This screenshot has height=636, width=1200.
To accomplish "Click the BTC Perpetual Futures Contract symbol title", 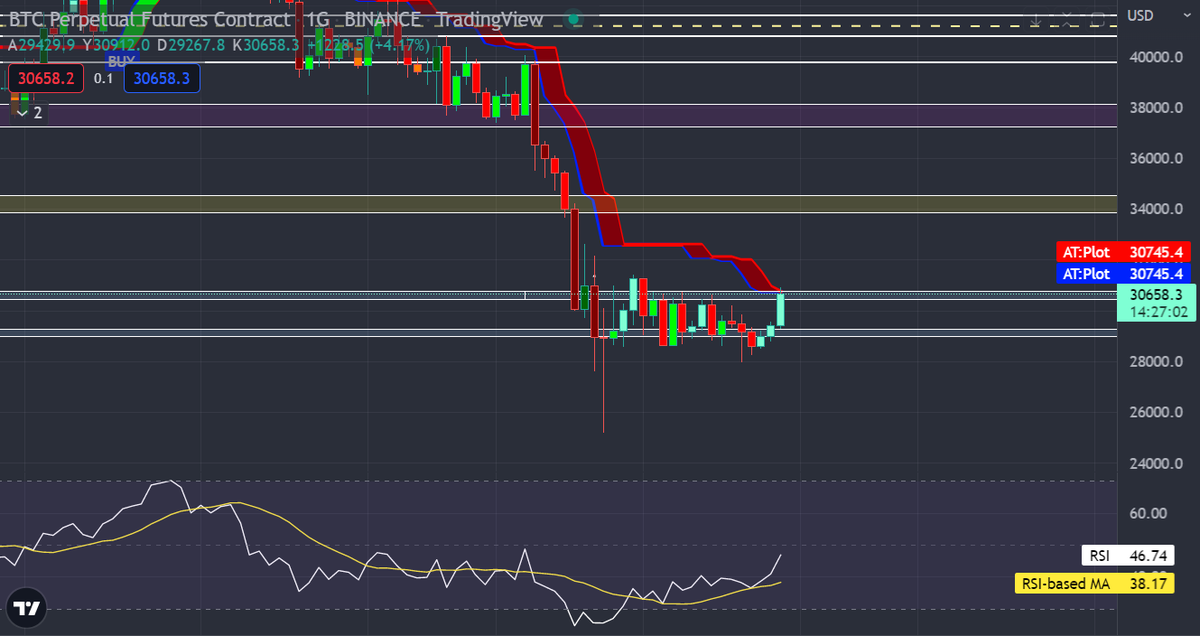I will pos(150,18).
